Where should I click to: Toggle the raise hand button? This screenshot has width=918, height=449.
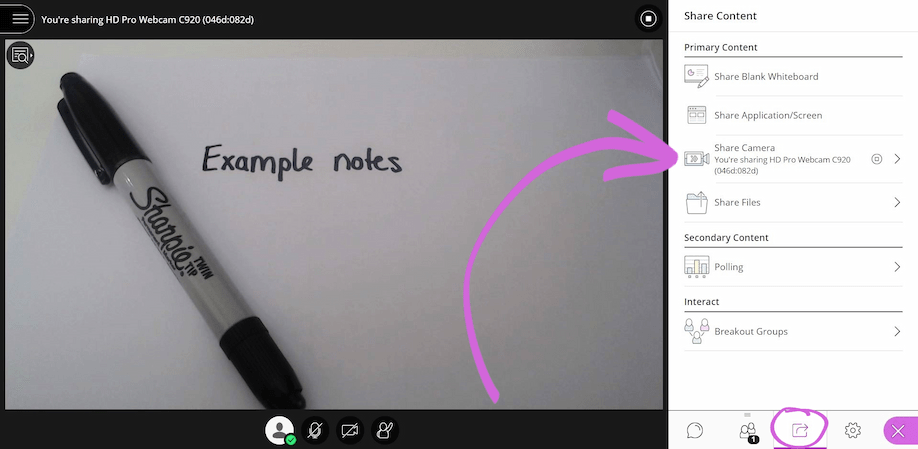click(x=383, y=430)
